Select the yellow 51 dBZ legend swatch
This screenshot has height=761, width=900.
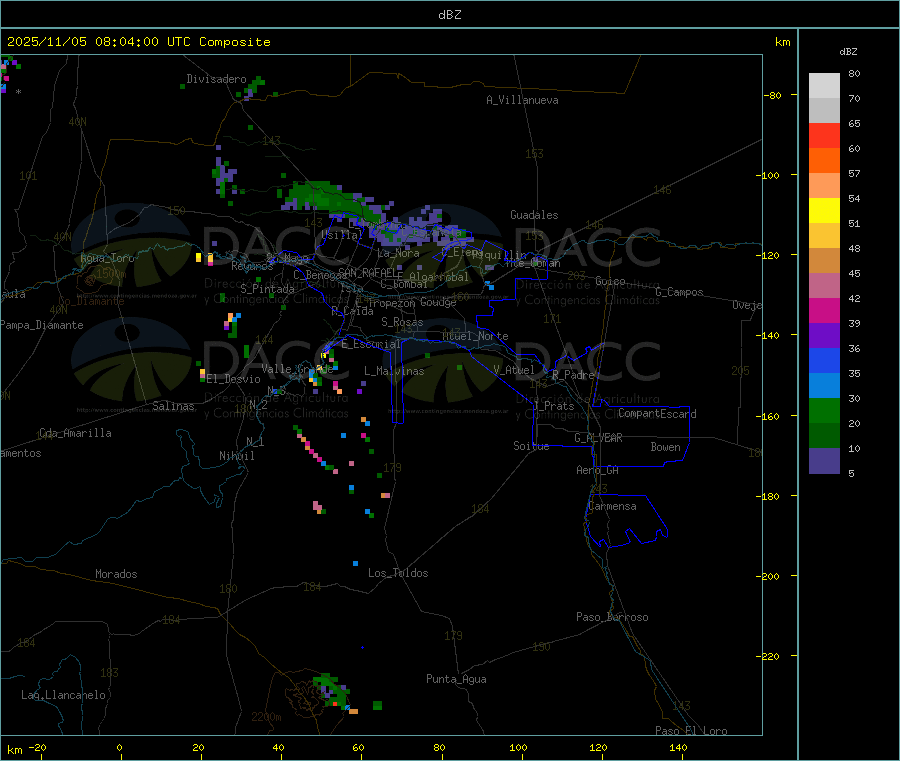824,211
